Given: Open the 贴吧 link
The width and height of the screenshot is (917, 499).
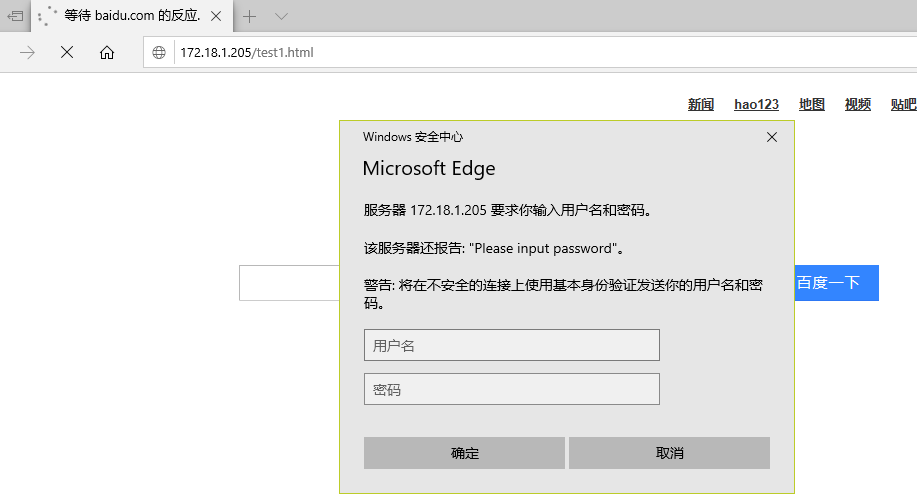Looking at the screenshot, I should [903, 105].
